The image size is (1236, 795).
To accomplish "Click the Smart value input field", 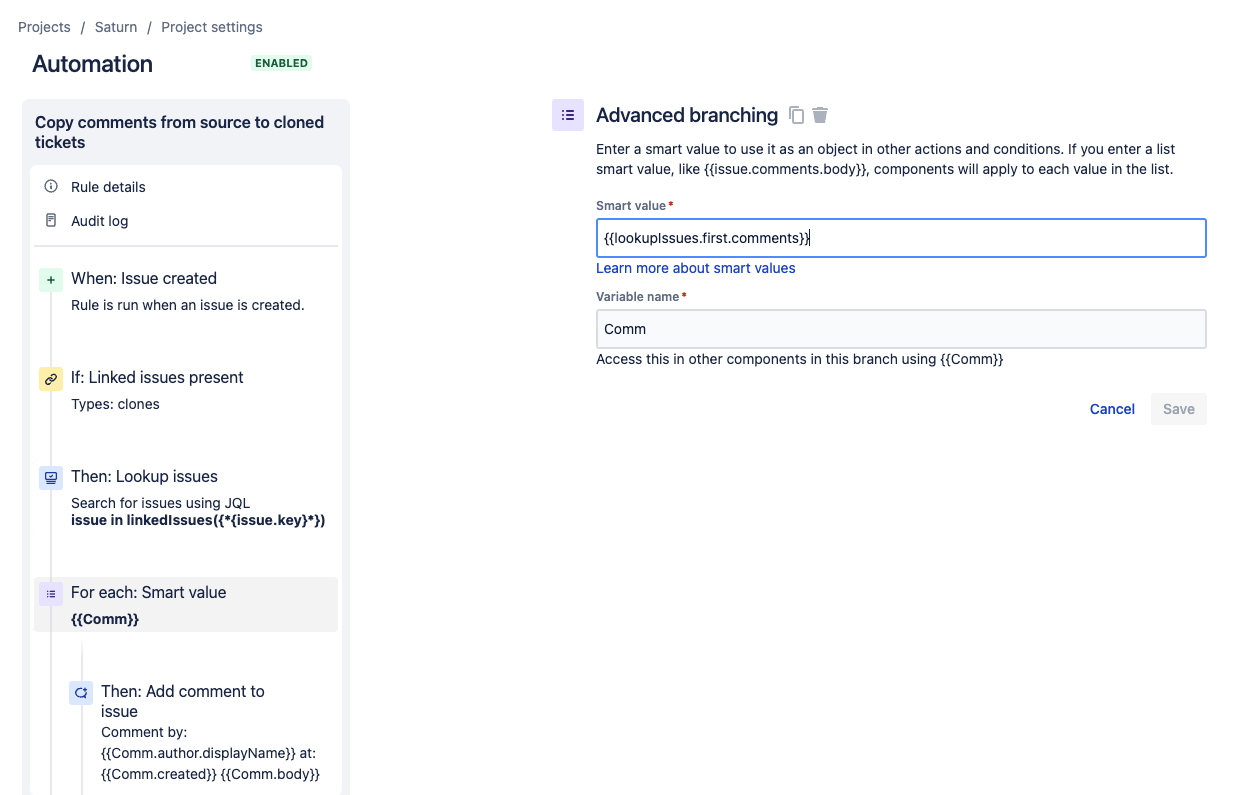I will click(900, 237).
